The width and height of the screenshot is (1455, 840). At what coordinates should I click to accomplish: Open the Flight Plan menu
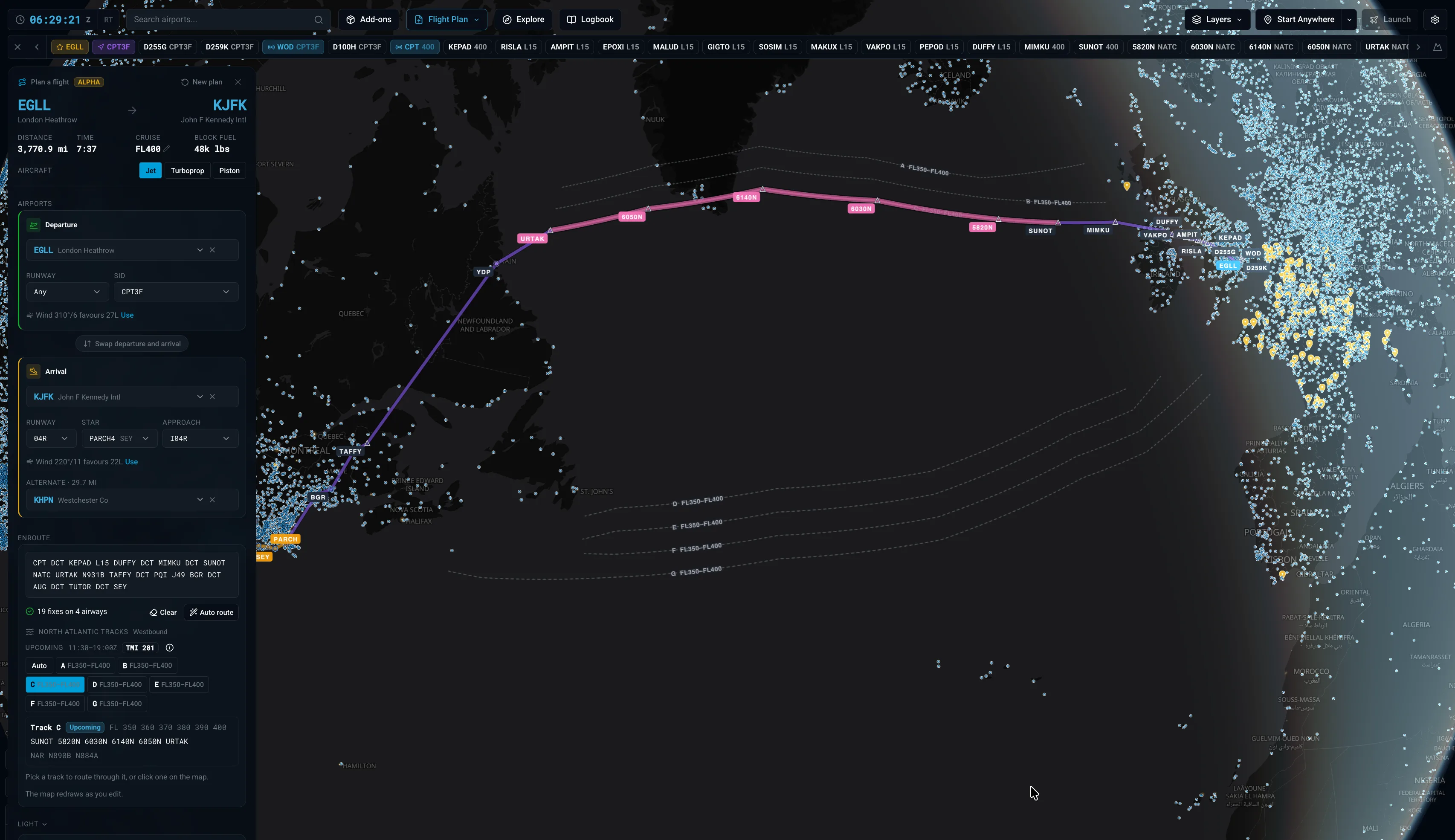pyautogui.click(x=446, y=20)
